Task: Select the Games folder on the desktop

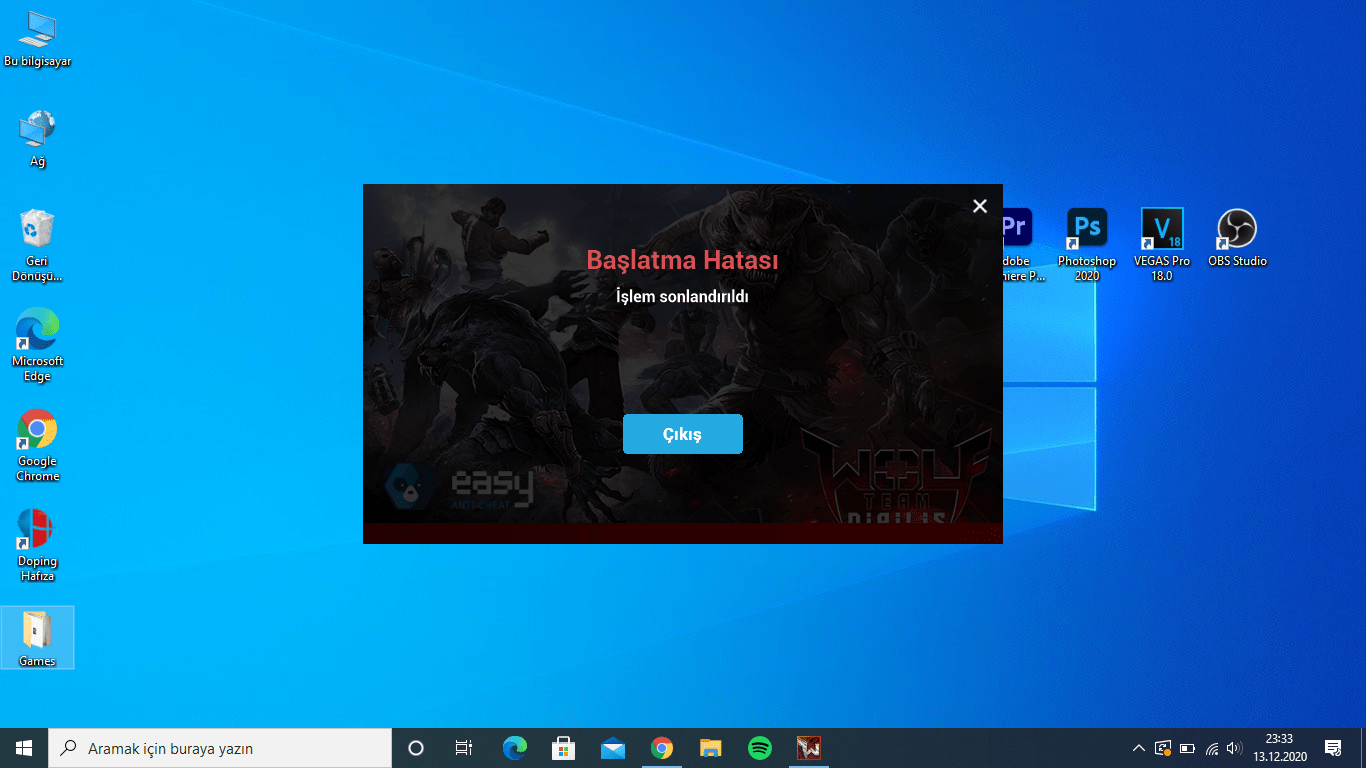Action: pyautogui.click(x=37, y=638)
